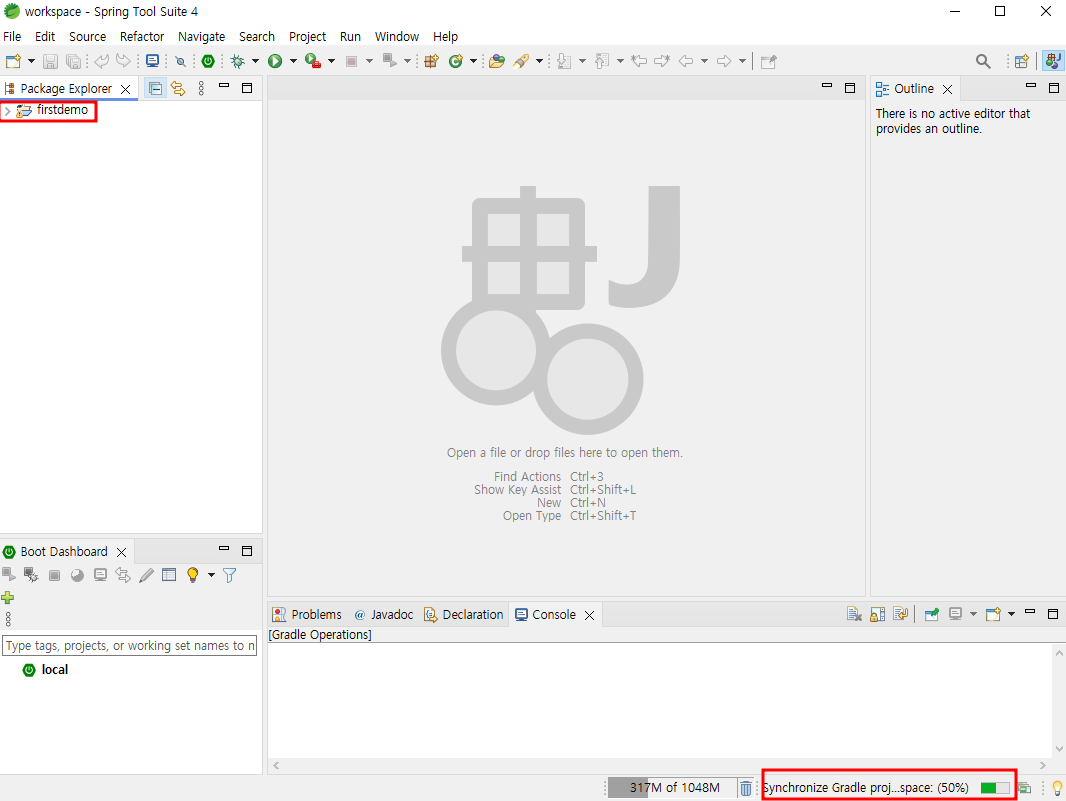Open a console via toolbar monitor icon
1066x801 pixels.
(153, 61)
